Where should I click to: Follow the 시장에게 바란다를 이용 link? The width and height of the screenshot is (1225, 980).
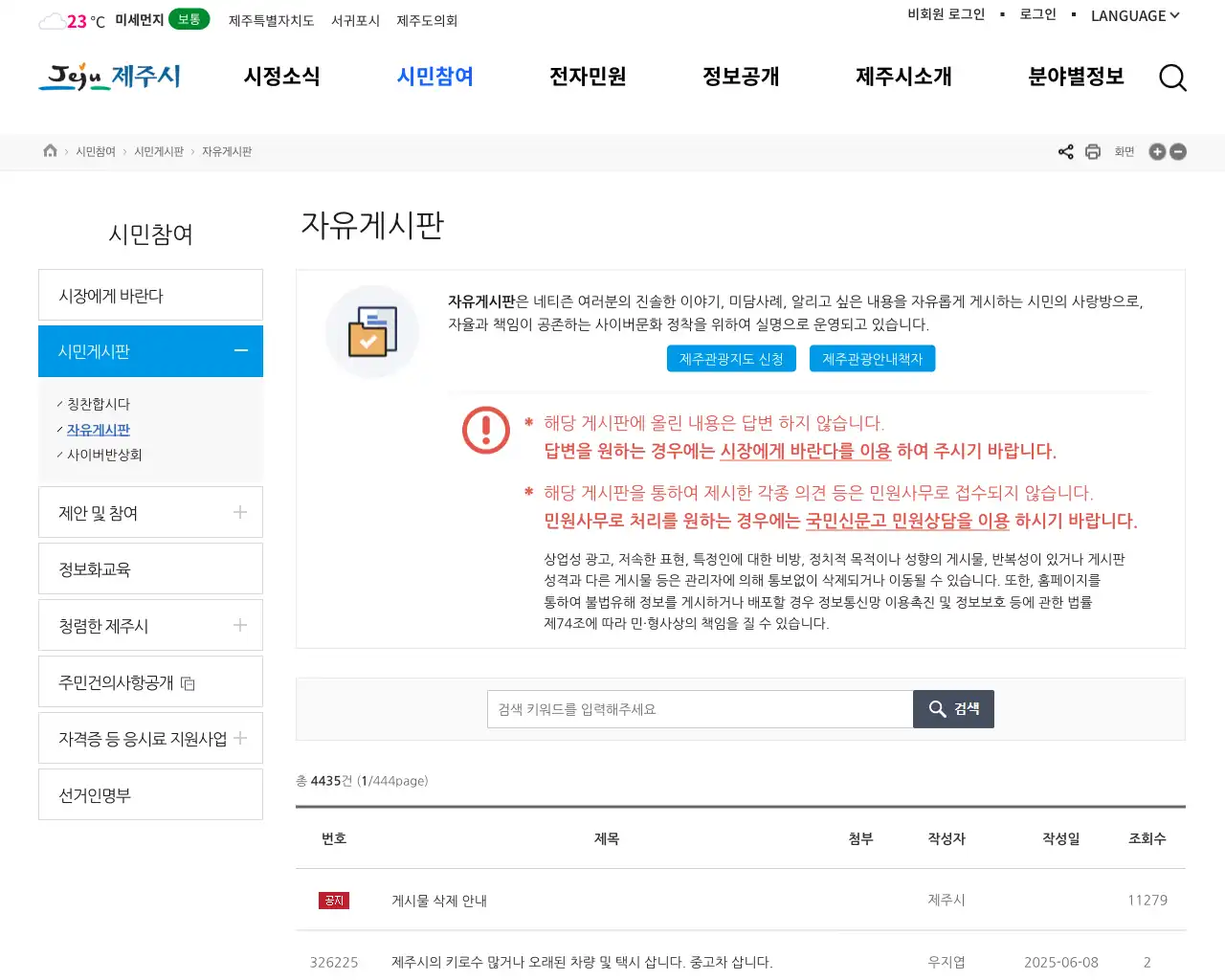tap(806, 451)
